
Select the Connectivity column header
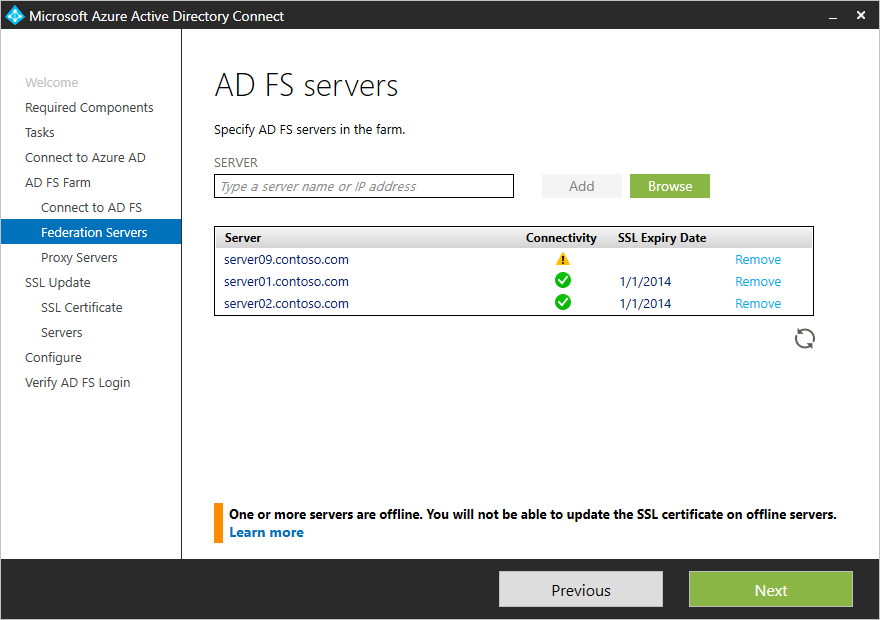561,237
